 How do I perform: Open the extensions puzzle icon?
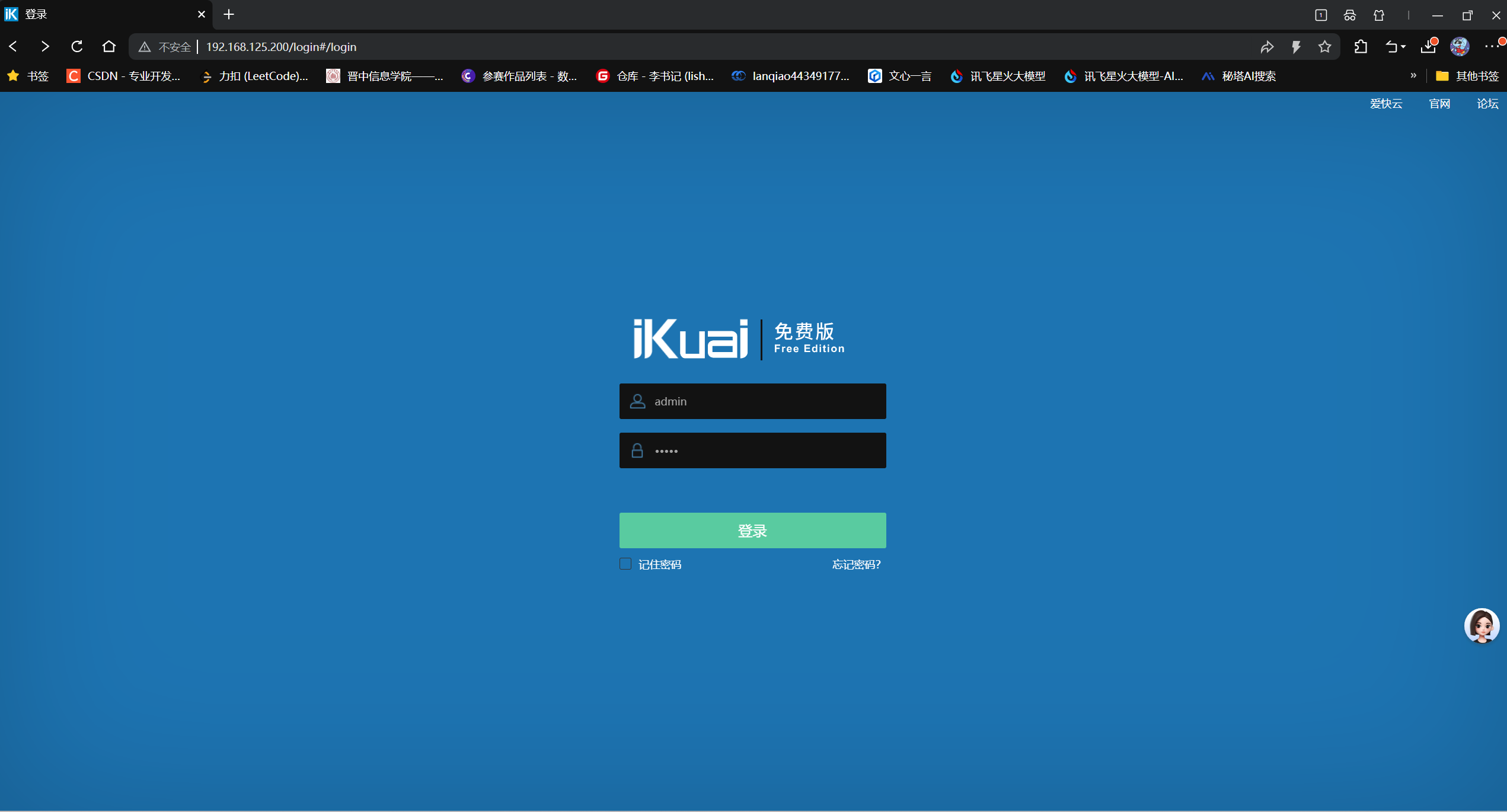pos(1361,46)
